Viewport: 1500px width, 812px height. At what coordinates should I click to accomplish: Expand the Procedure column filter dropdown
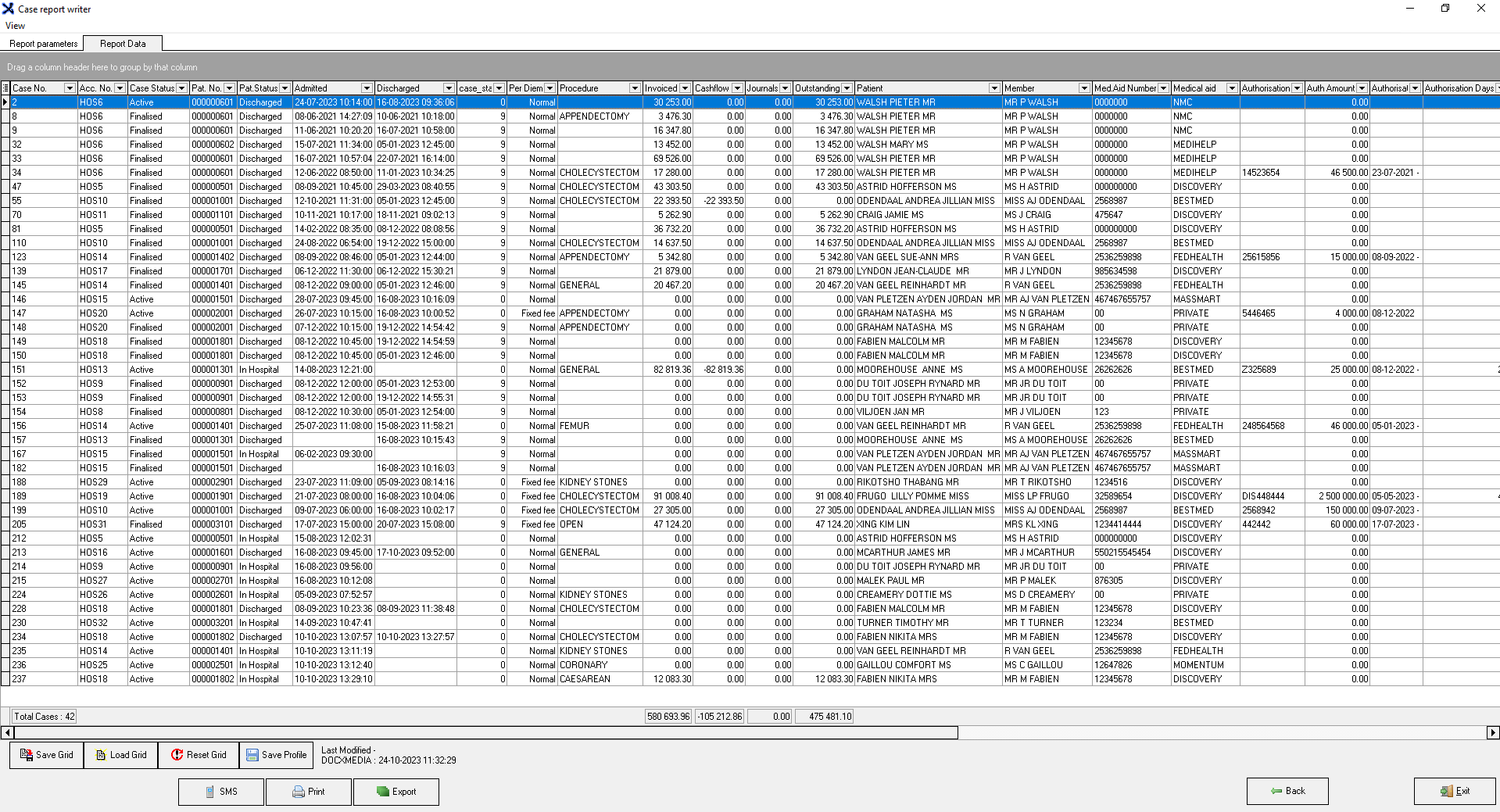click(635, 88)
